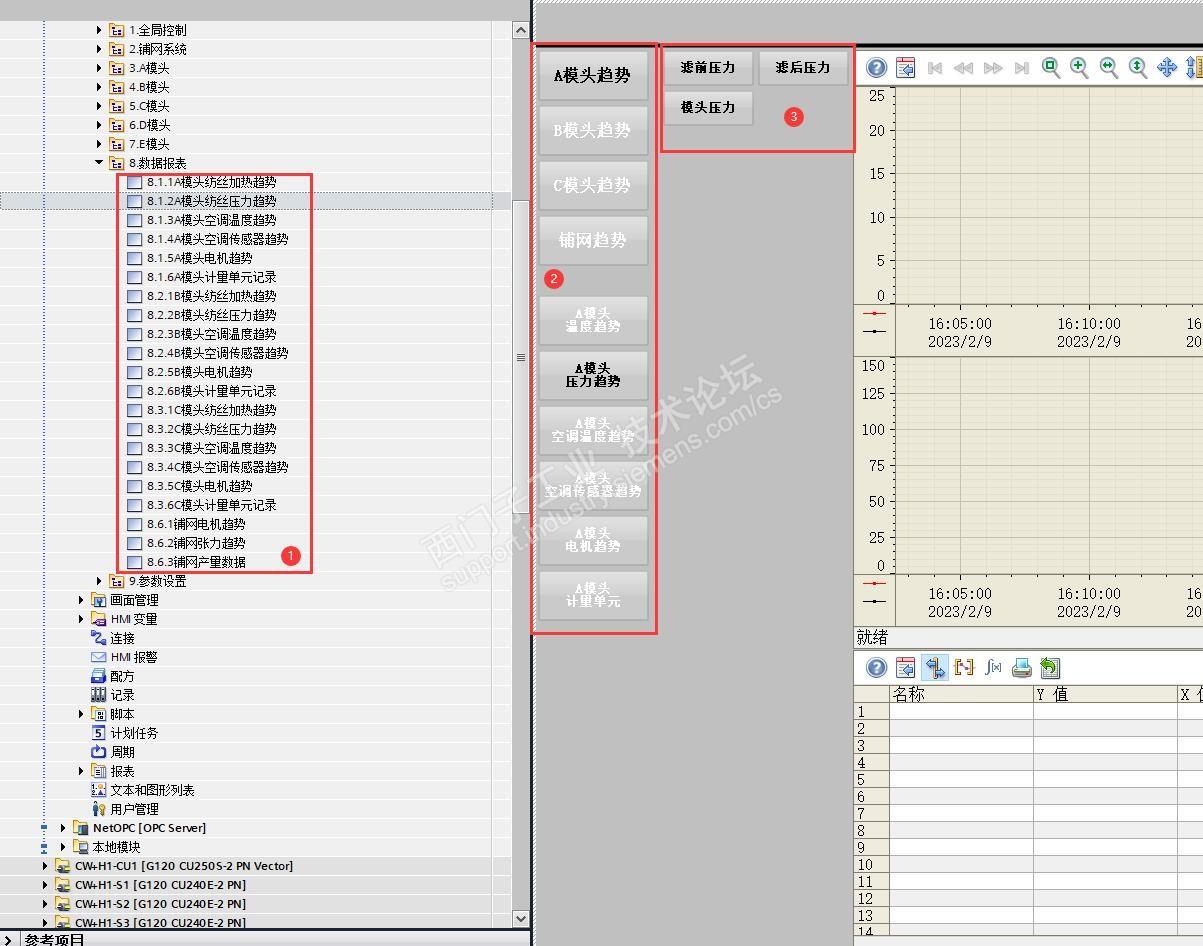The width and height of the screenshot is (1203, 946).
Task: Expand the 3.A模头 folder
Action: 99,68
